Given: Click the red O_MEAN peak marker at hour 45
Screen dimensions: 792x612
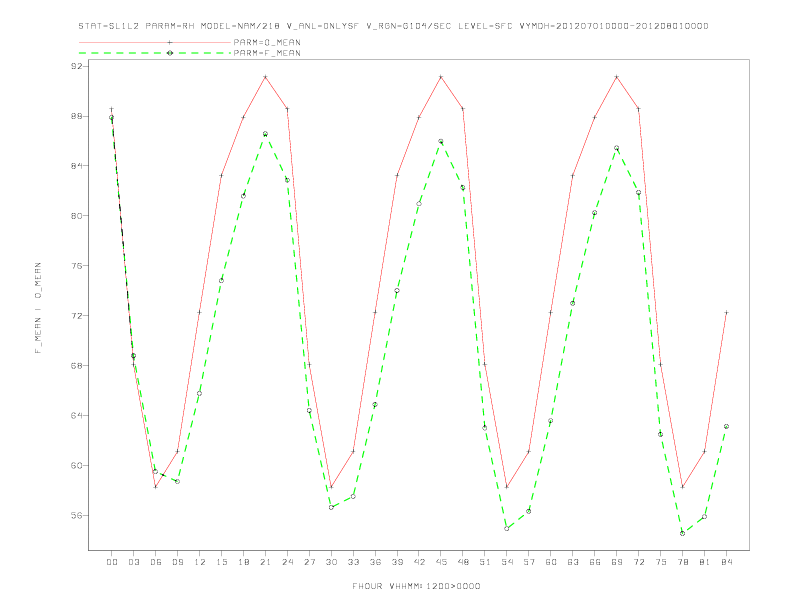Looking at the screenshot, I should click(441, 77).
